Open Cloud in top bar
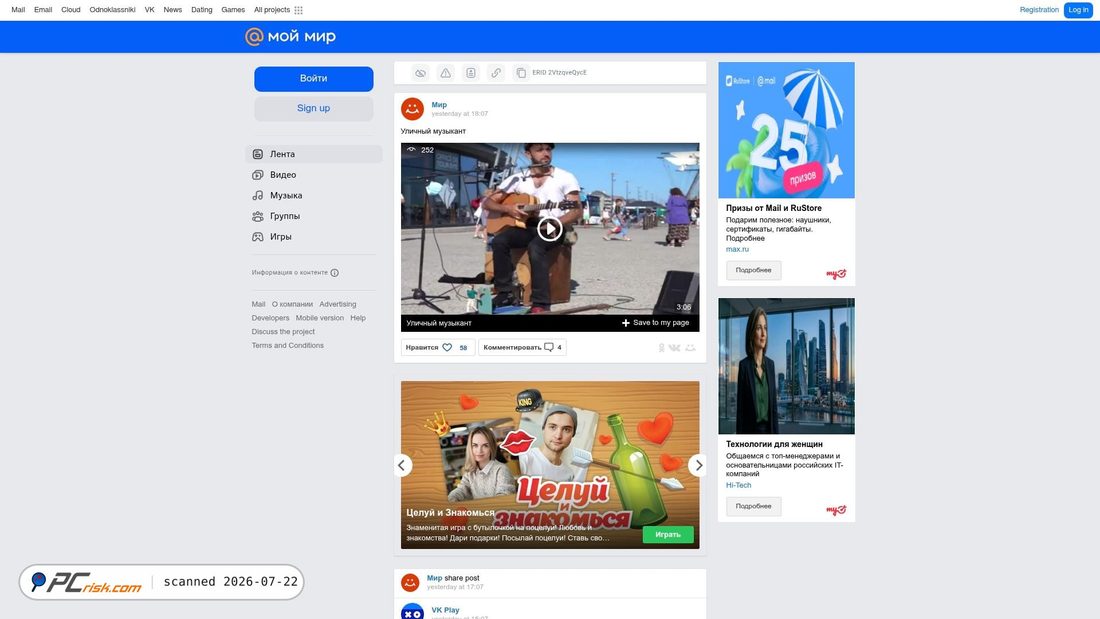This screenshot has width=1100, height=619. 71,10
